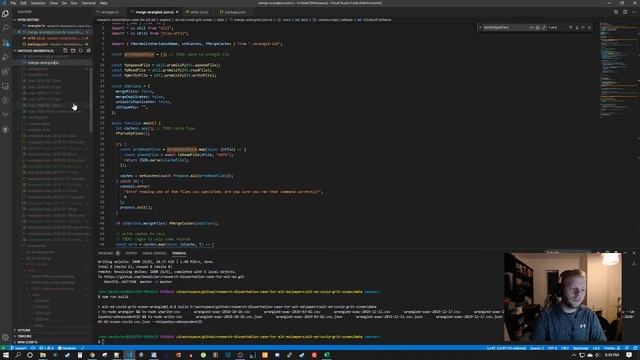The image size is (640, 360).
Task: Open the File menu
Action: tap(13, 3)
